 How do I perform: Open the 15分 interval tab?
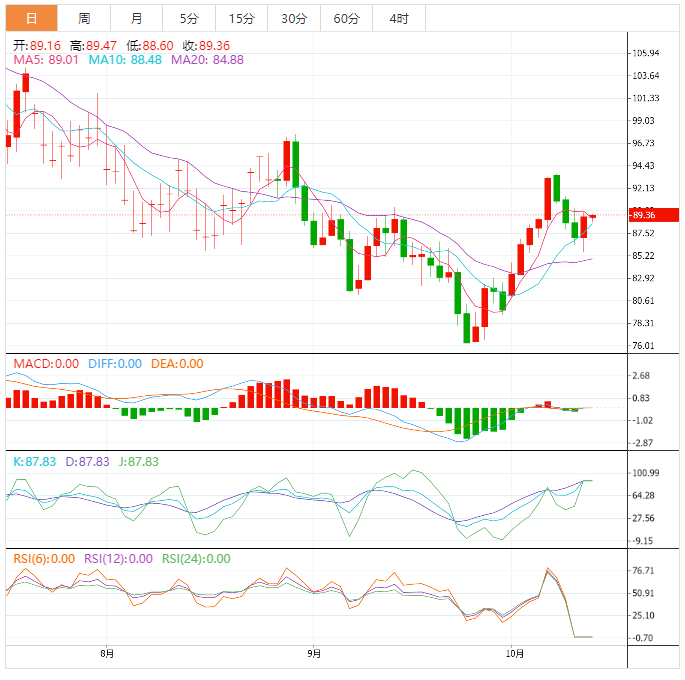point(242,18)
